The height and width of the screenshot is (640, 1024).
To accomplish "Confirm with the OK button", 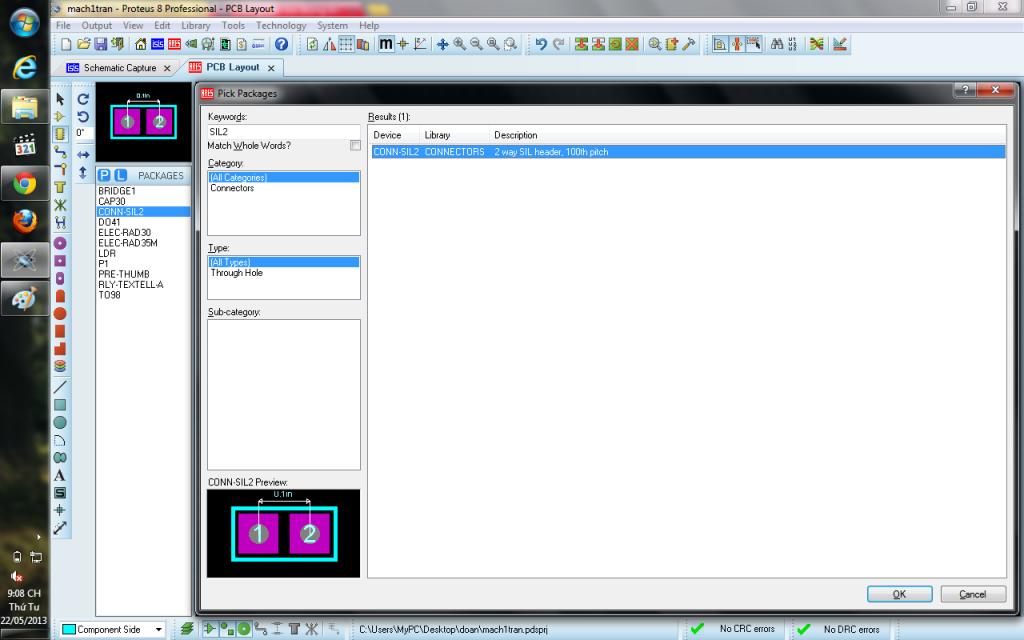I will (x=899, y=594).
